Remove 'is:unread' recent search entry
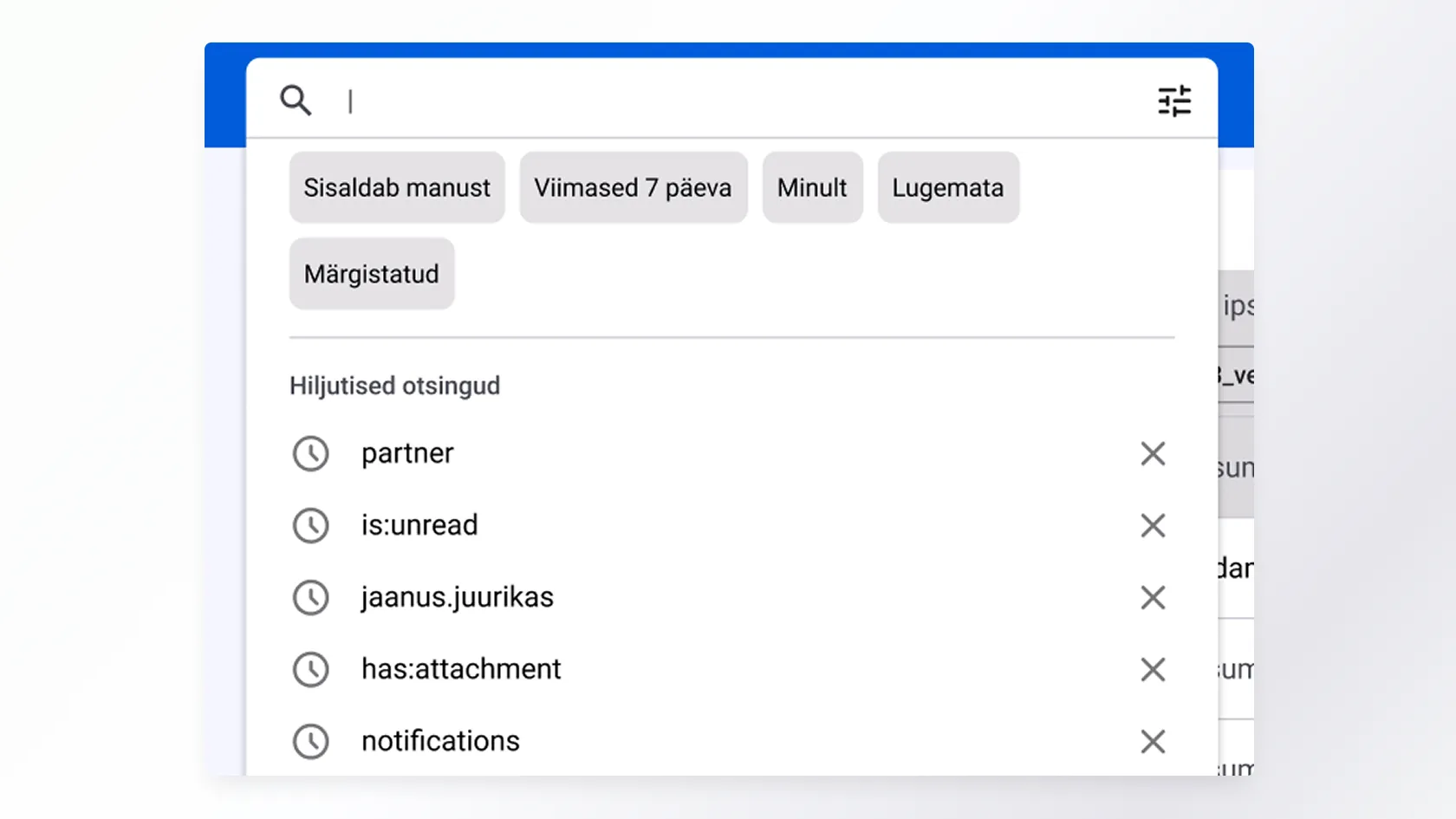The height and width of the screenshot is (819, 1456). pos(1153,525)
